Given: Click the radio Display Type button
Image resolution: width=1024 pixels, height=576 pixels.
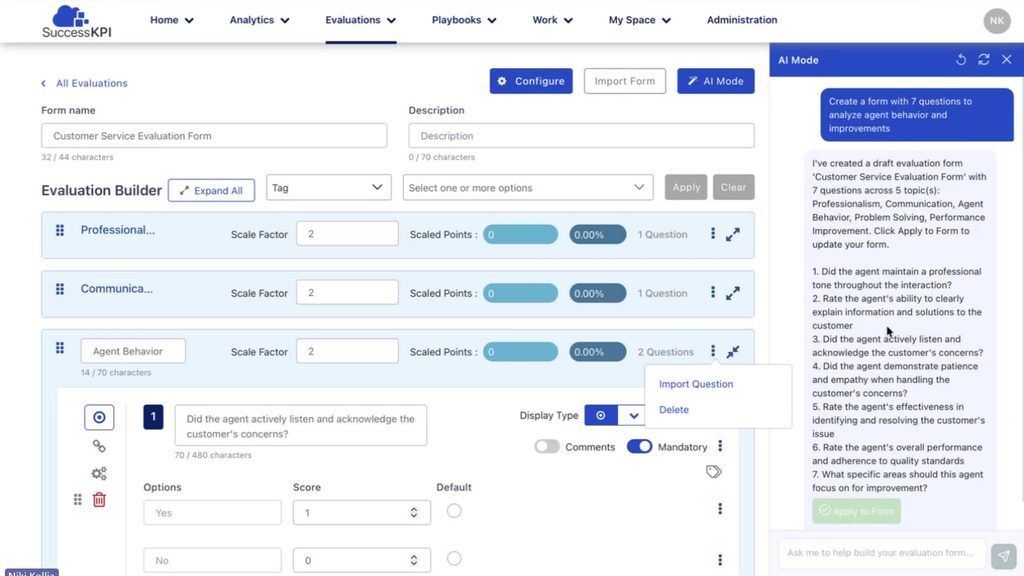Looking at the screenshot, I should (x=601, y=415).
